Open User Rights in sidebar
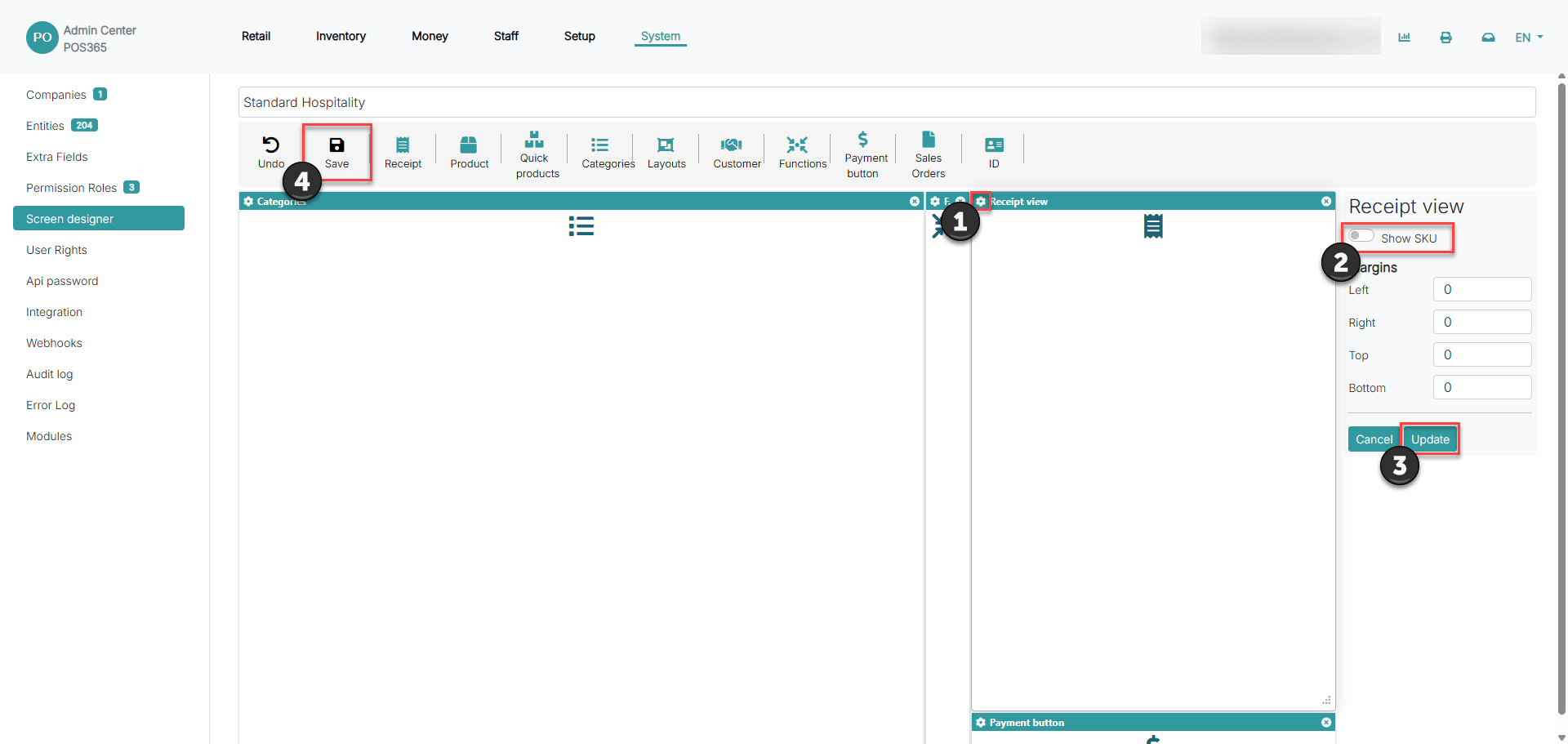This screenshot has height=744, width=1568. tap(56, 250)
